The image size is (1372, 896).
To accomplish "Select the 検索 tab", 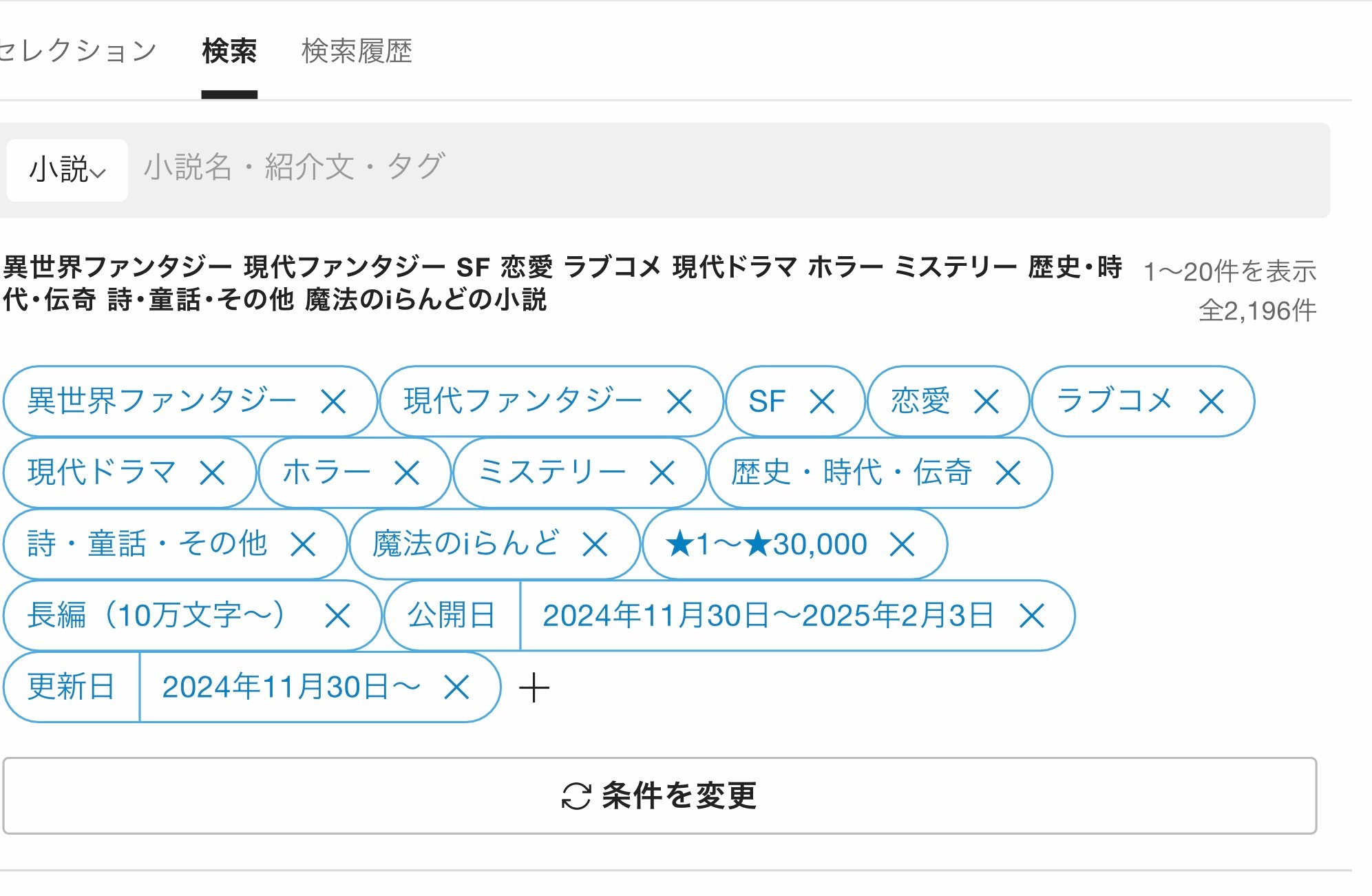I will coord(229,52).
